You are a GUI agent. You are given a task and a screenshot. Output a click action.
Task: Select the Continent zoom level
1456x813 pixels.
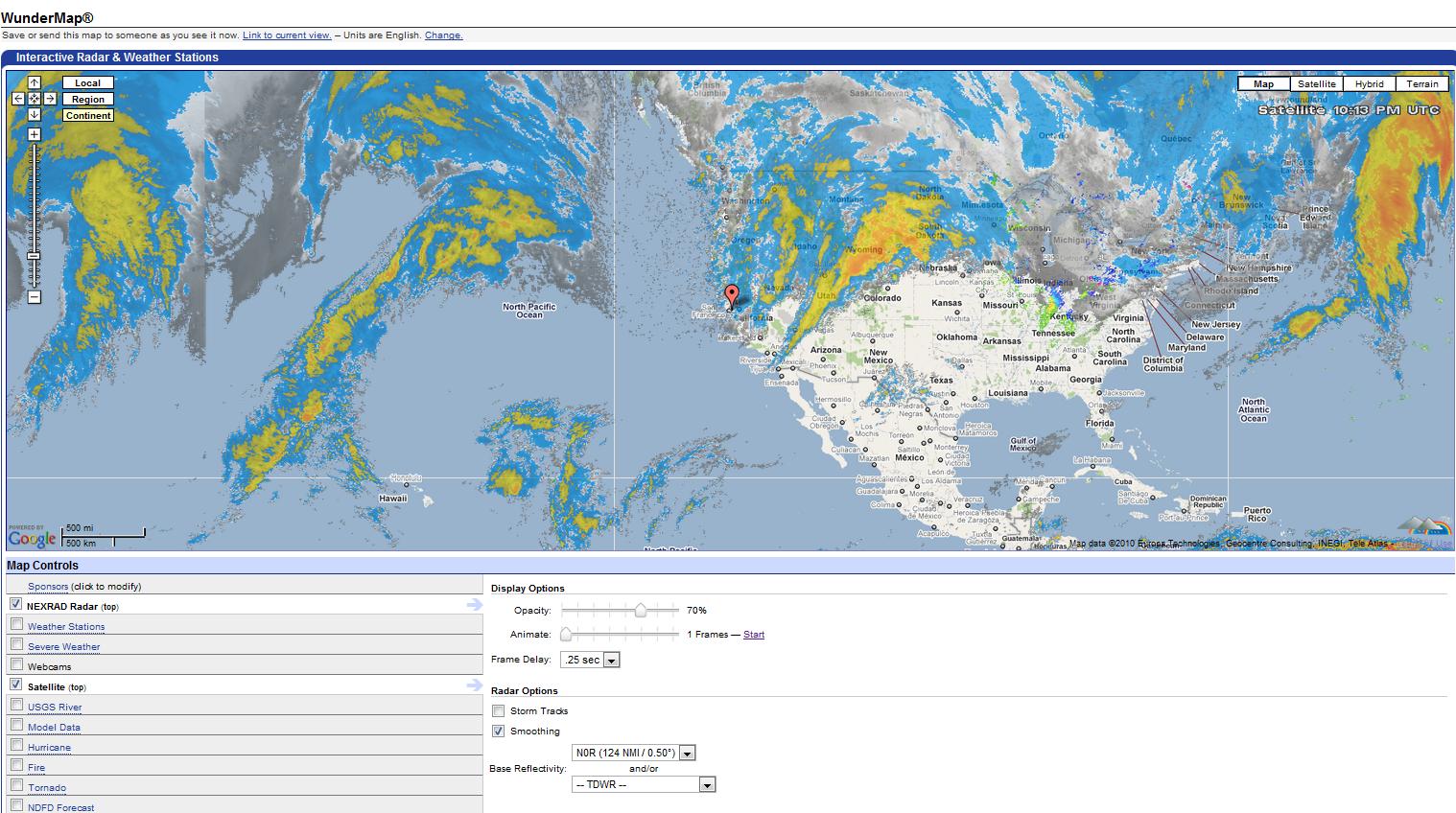(88, 116)
